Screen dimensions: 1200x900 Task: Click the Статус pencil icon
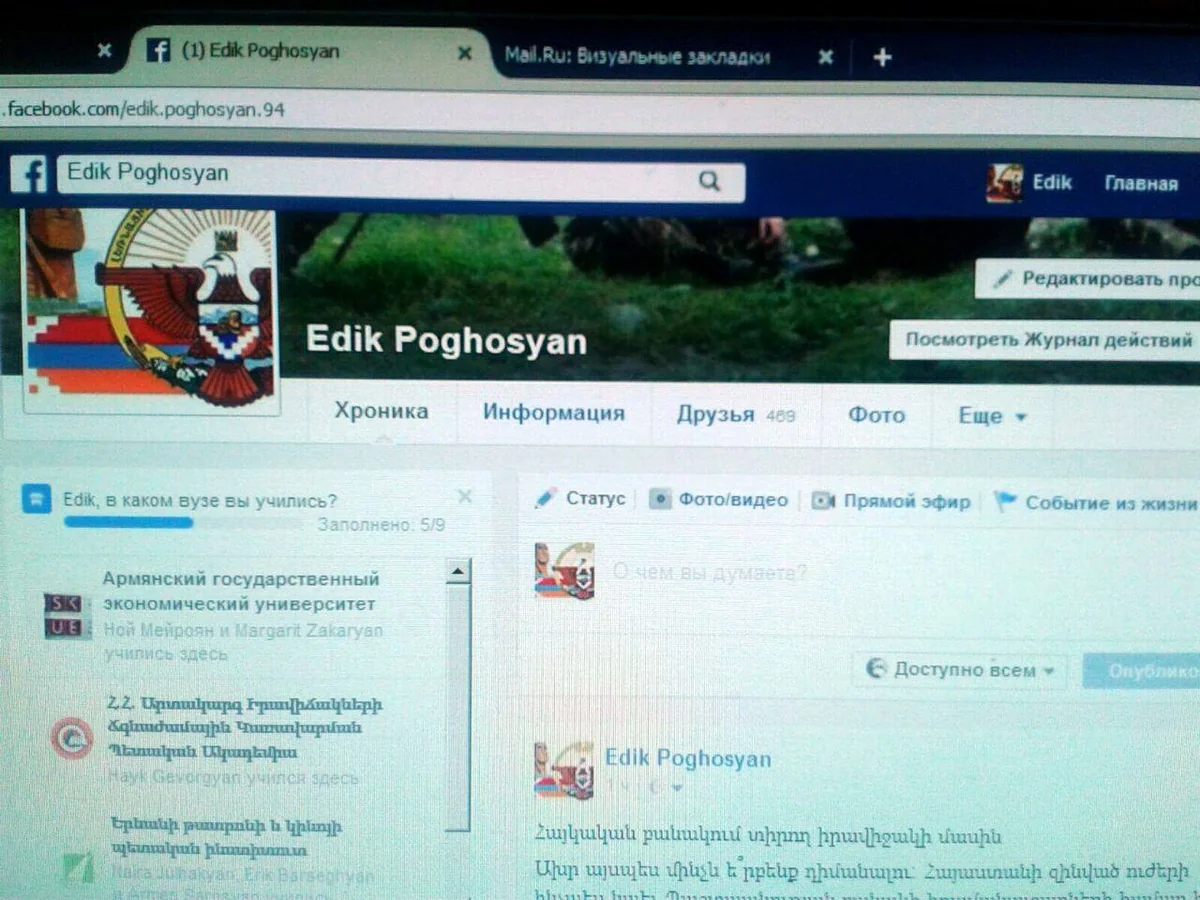pos(545,498)
